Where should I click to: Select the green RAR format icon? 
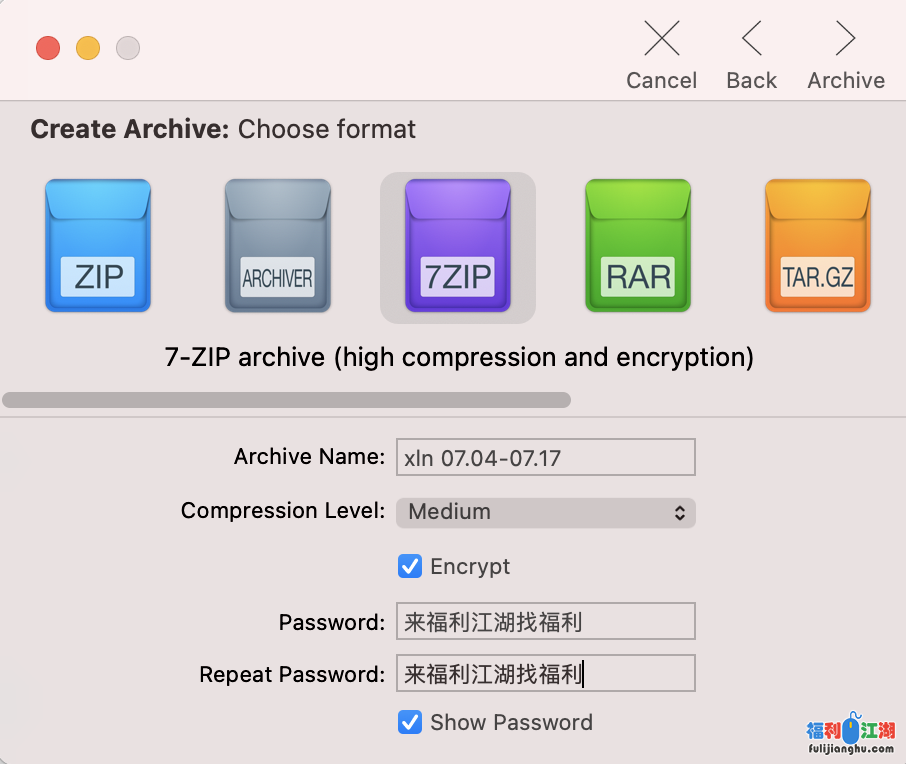638,246
